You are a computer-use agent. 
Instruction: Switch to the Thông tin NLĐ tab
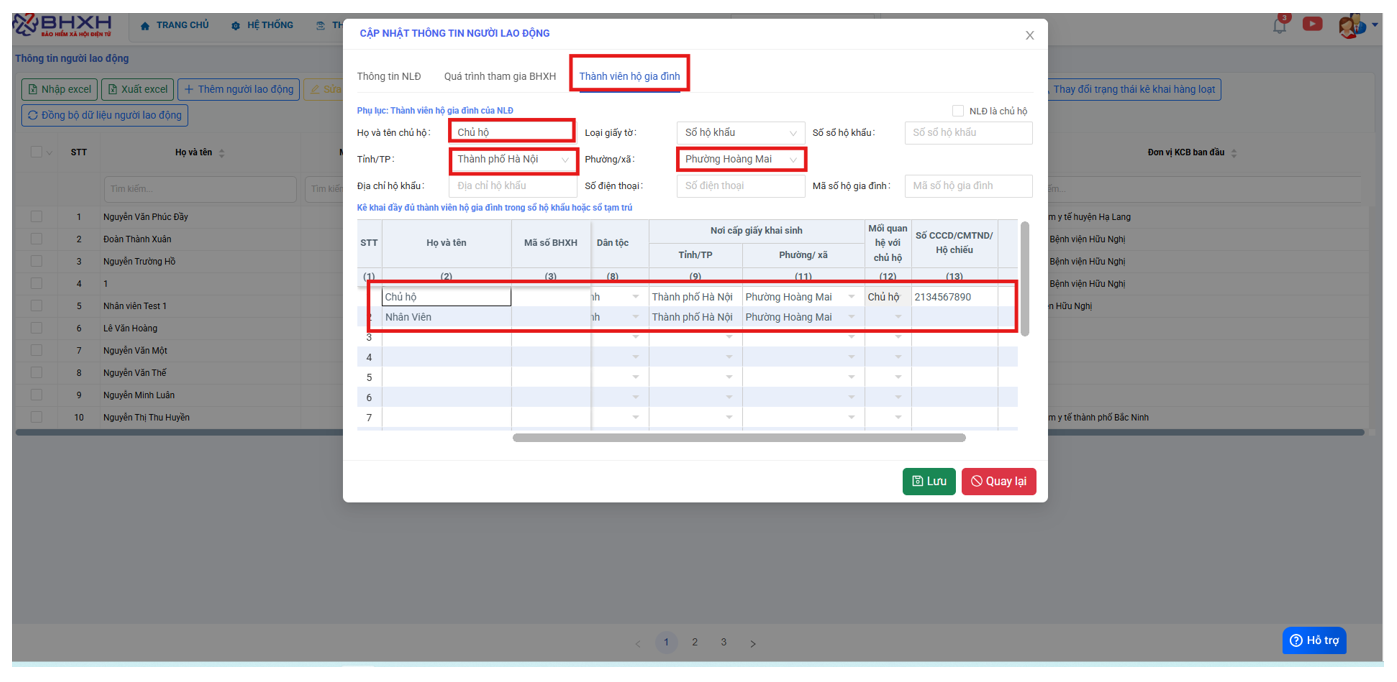point(389,76)
